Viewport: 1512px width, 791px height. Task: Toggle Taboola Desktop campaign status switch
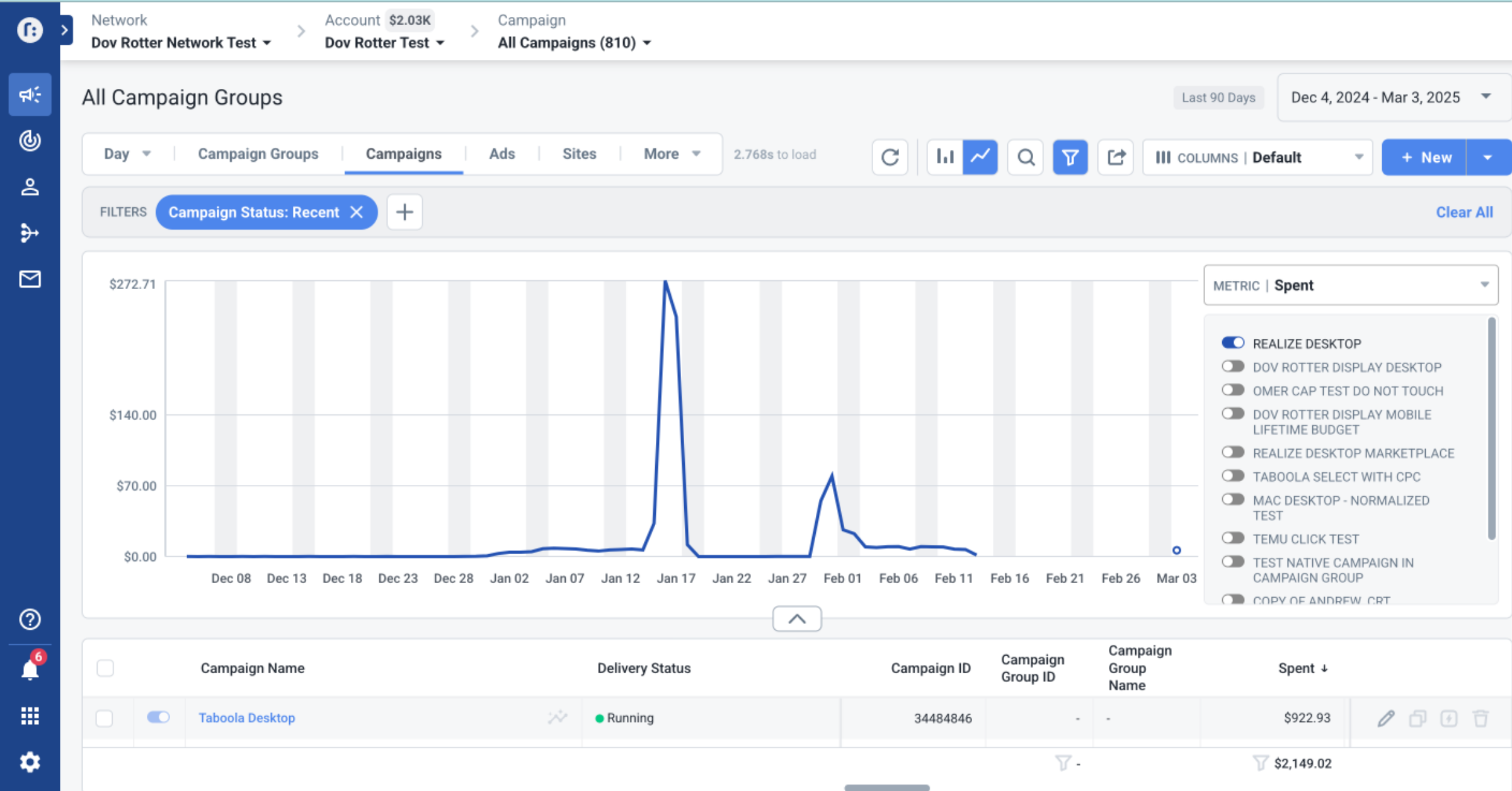[158, 717]
